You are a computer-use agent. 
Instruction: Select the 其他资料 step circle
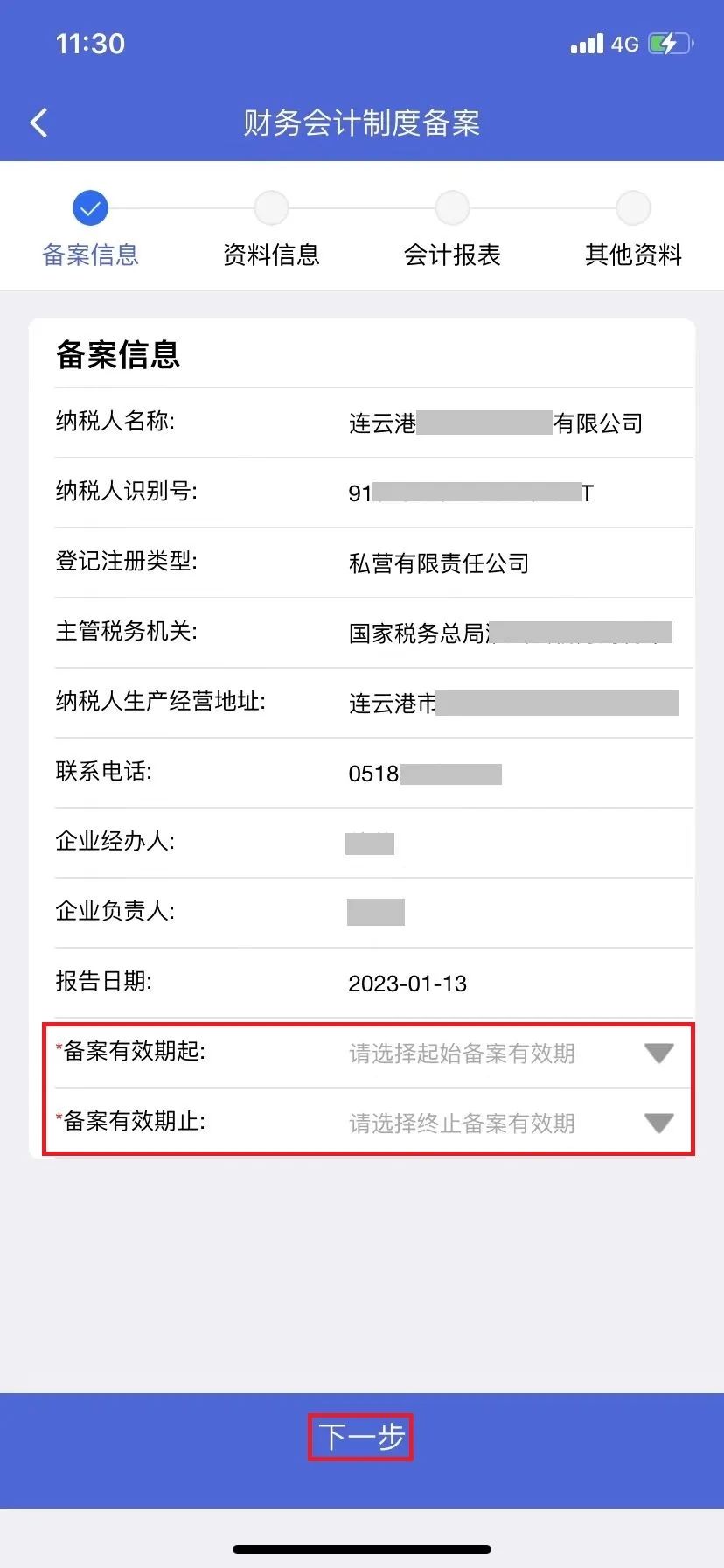coord(633,208)
